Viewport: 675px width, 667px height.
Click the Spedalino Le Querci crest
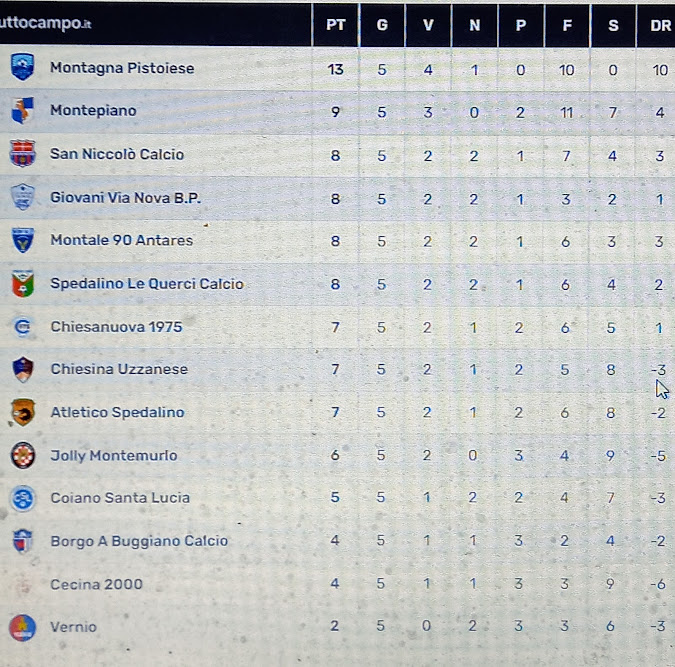pos(23,284)
